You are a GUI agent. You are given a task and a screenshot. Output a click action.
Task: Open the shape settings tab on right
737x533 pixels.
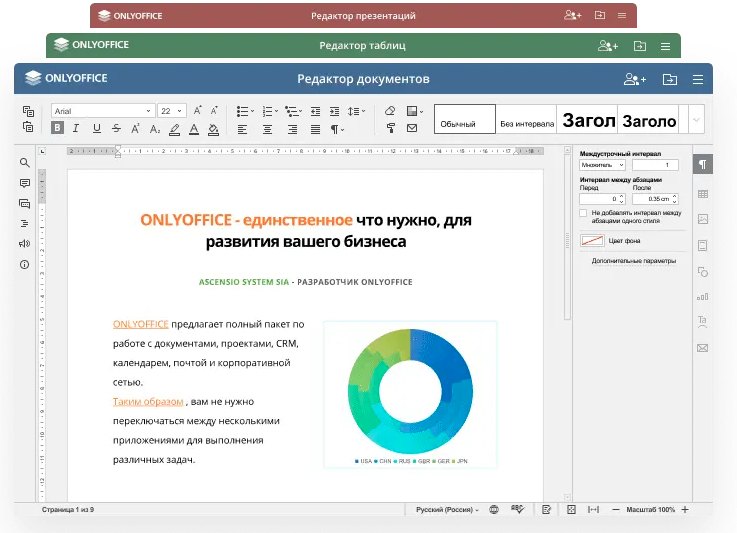pyautogui.click(x=703, y=272)
